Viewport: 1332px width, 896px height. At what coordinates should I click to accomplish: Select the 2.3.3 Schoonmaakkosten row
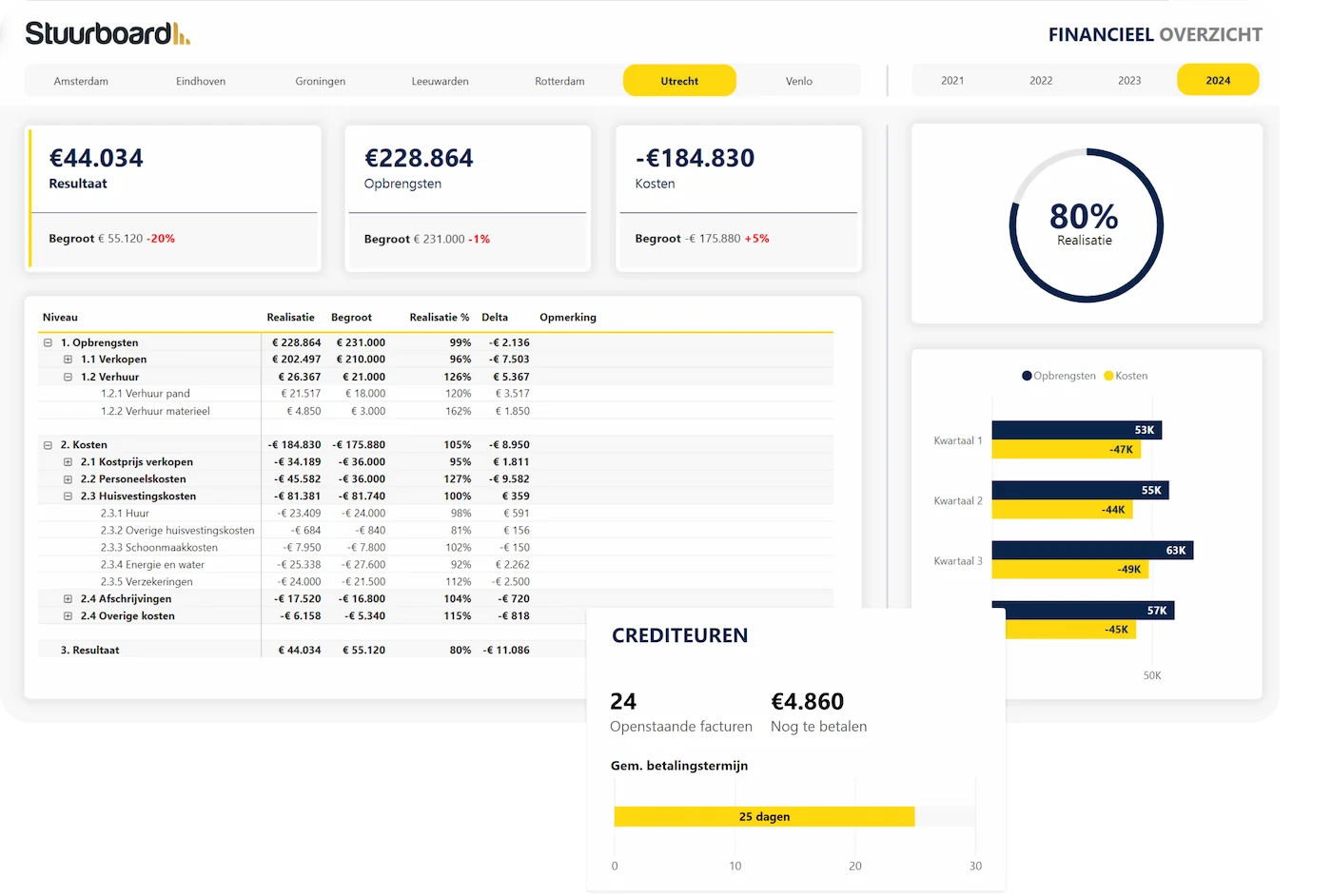point(436,547)
